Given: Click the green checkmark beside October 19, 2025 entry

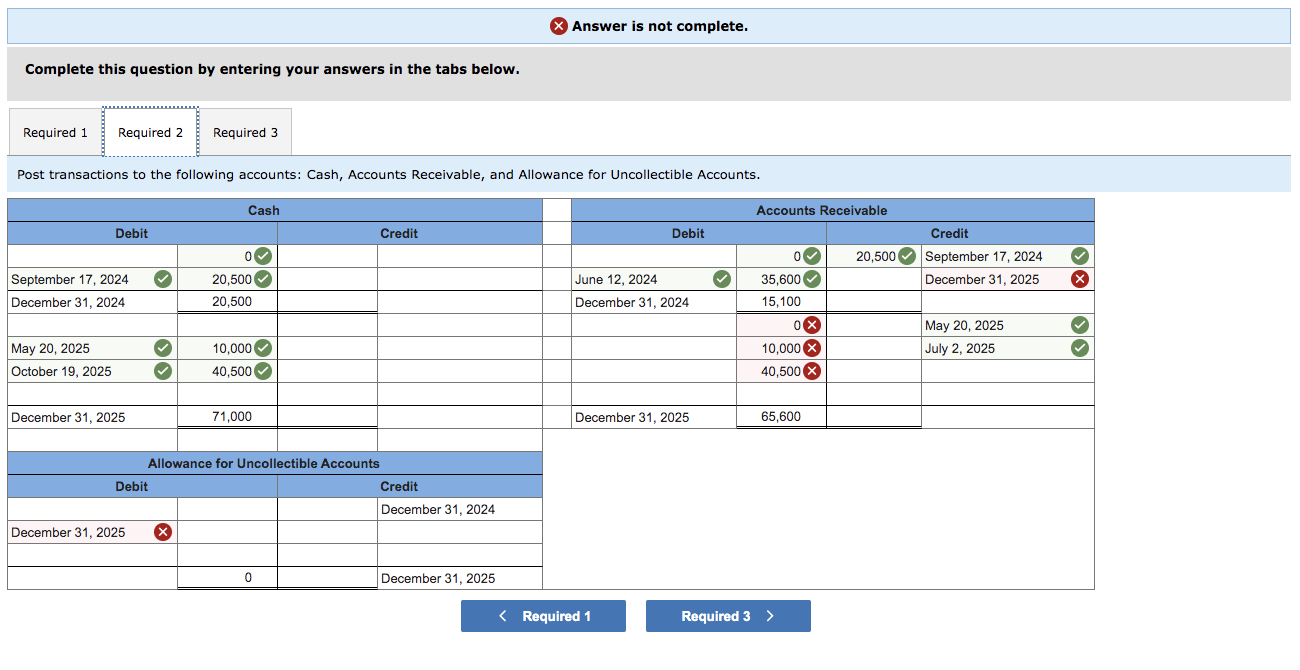Looking at the screenshot, I should pyautogui.click(x=162, y=371).
